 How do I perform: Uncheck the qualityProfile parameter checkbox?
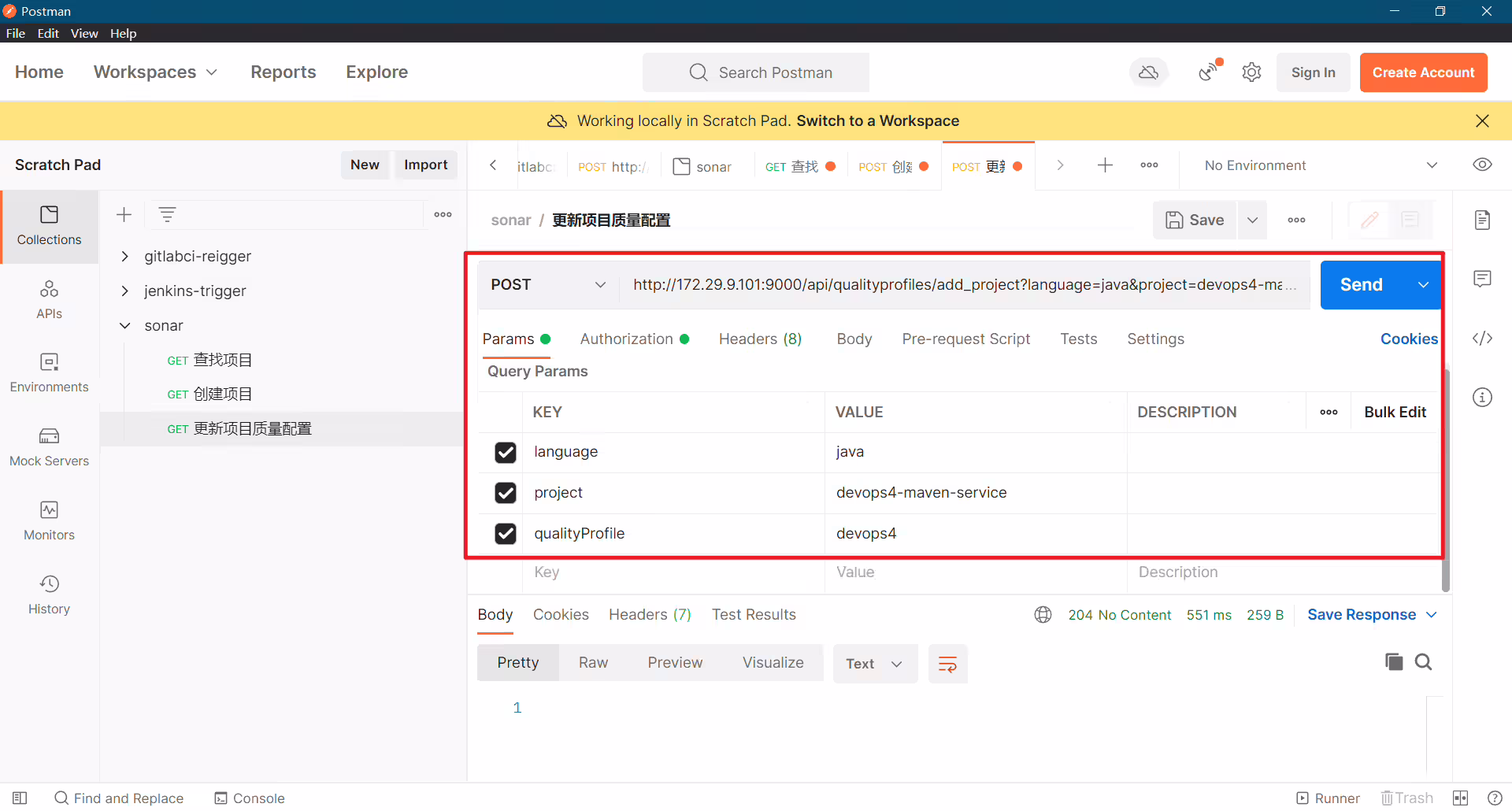coord(506,534)
